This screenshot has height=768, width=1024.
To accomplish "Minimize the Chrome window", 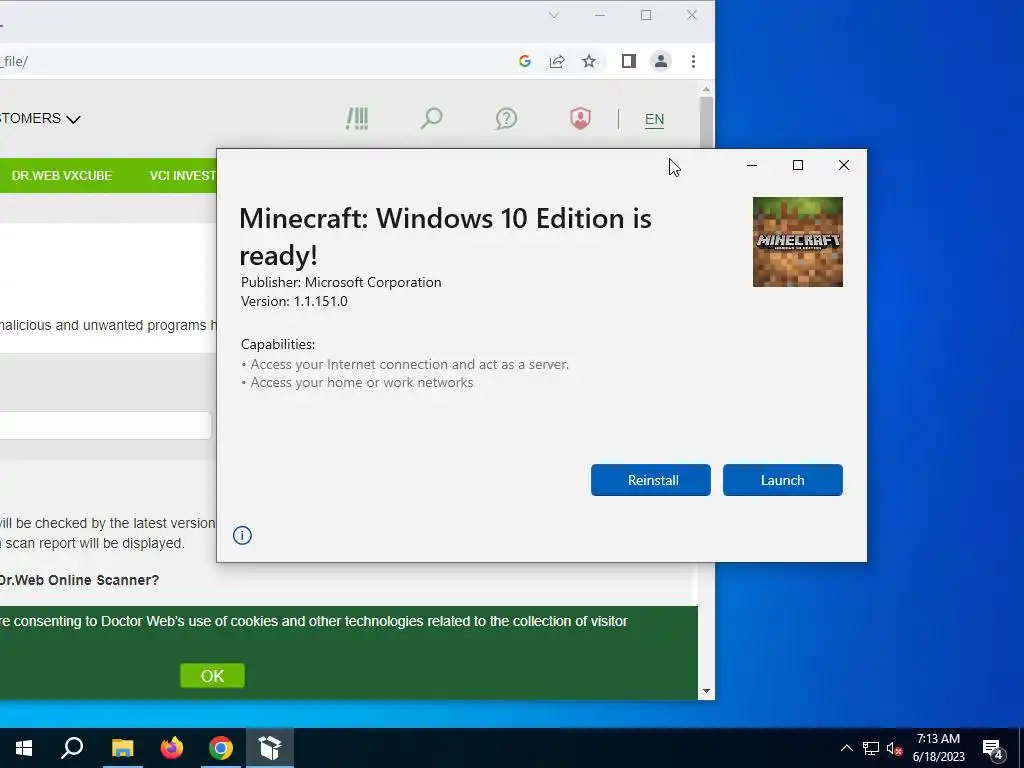I will 600,15.
